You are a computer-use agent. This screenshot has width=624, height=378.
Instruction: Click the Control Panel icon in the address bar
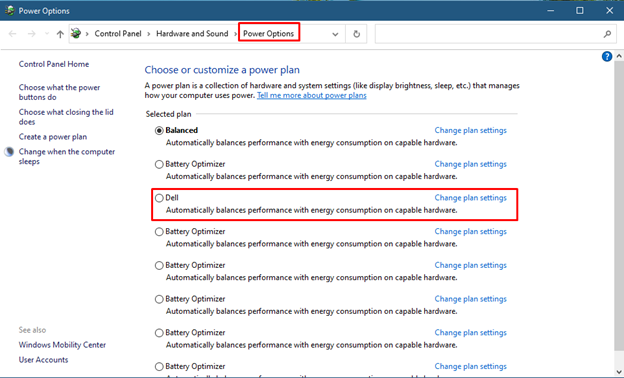pos(76,33)
